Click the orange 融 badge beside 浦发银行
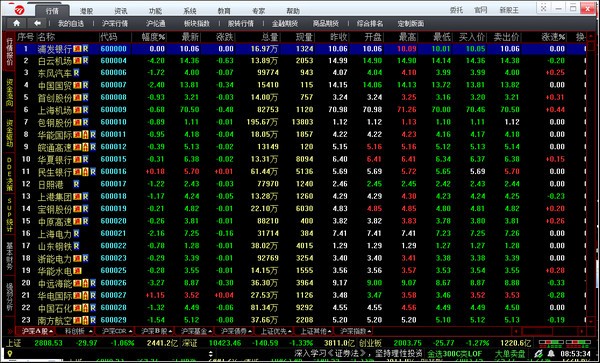600x363 pixels. (77, 49)
